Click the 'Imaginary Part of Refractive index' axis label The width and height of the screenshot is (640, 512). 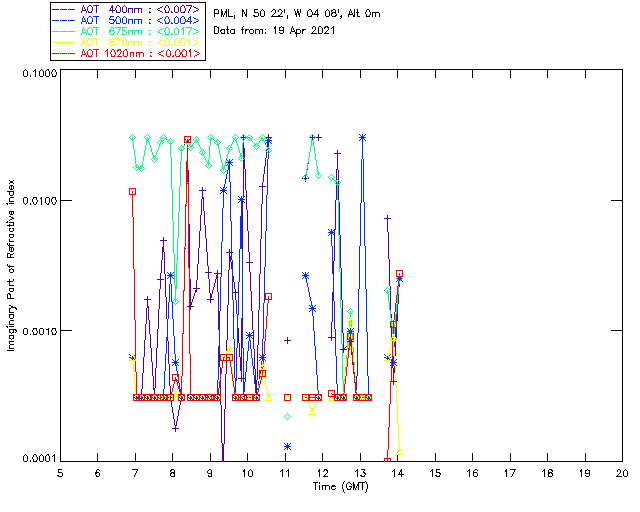click(11, 265)
